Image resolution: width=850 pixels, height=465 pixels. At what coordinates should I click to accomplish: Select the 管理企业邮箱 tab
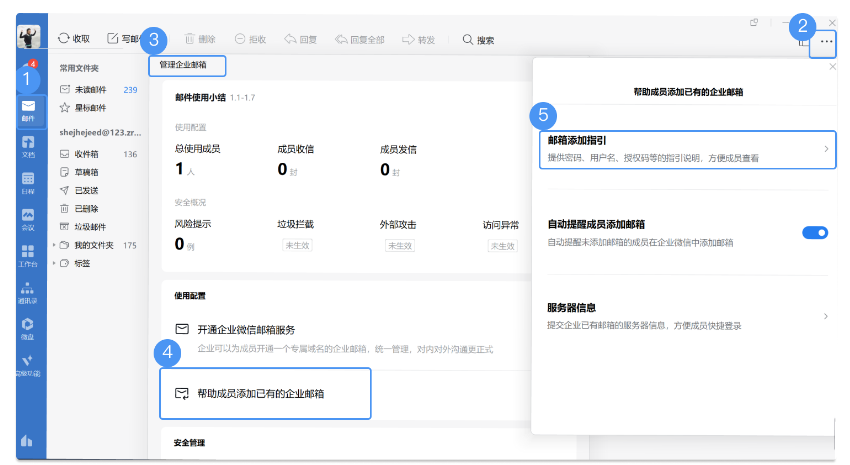point(185,65)
